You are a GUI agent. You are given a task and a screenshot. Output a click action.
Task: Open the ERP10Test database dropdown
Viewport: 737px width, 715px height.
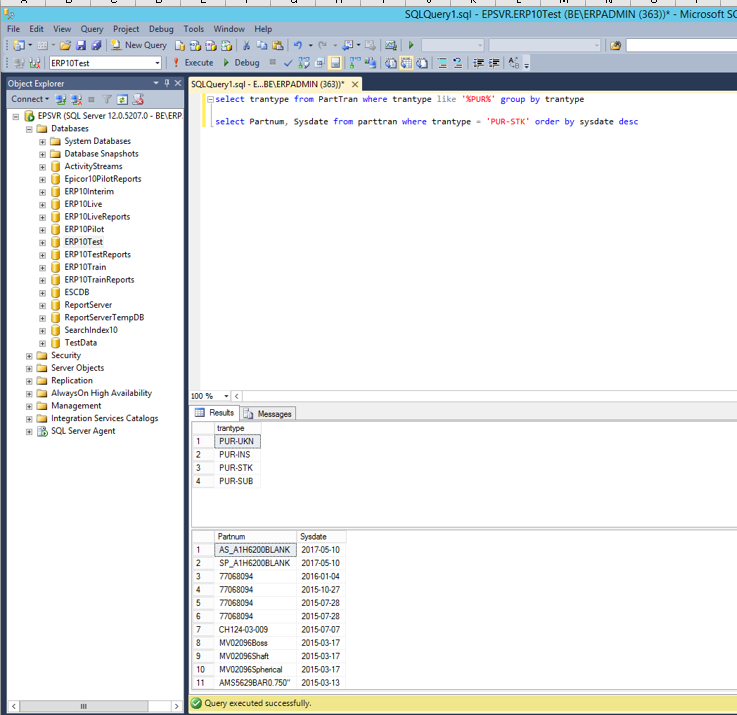157,63
